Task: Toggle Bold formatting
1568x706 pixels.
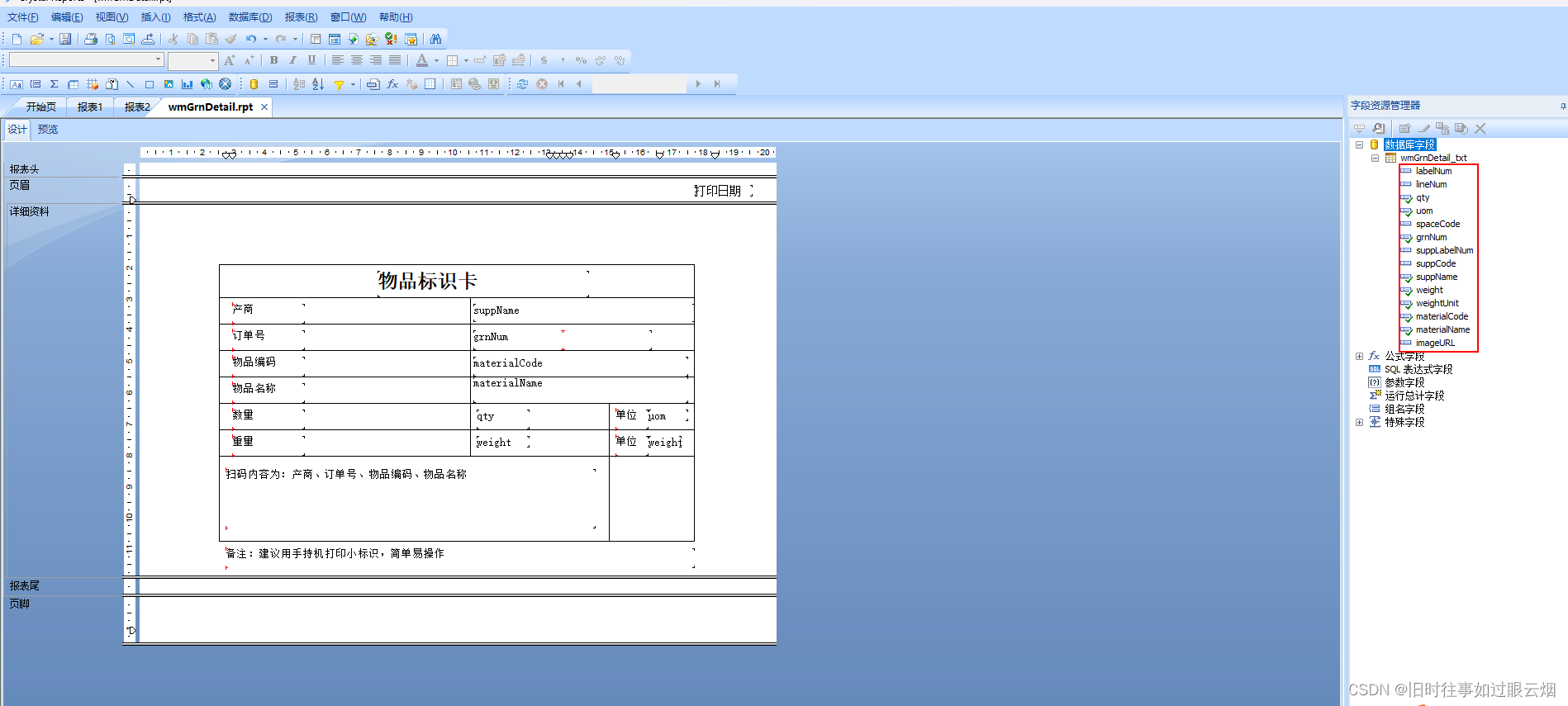Action: tap(273, 60)
